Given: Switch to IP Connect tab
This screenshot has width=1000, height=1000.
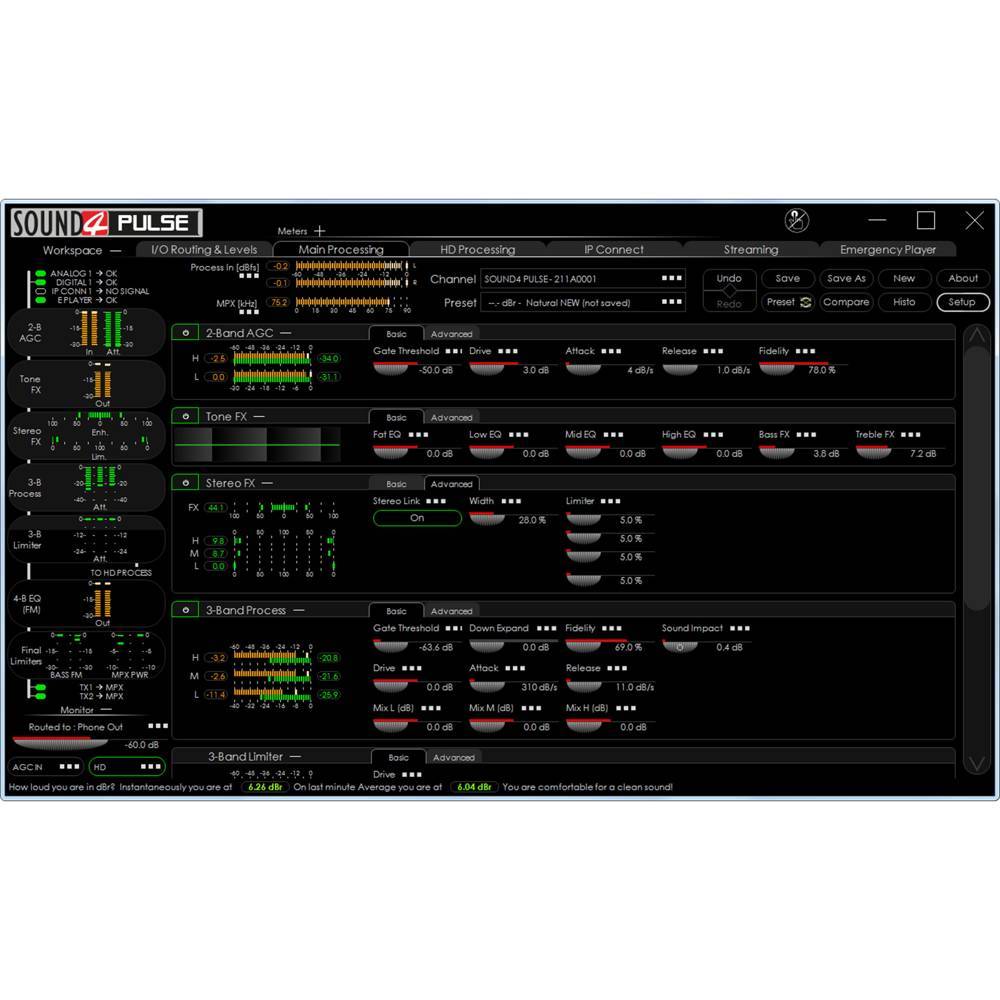Looking at the screenshot, I should coord(614,249).
